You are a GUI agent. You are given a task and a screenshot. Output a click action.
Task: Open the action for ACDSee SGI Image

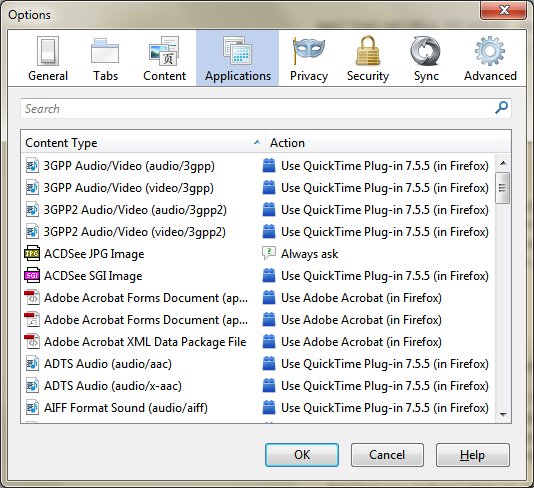point(385,276)
